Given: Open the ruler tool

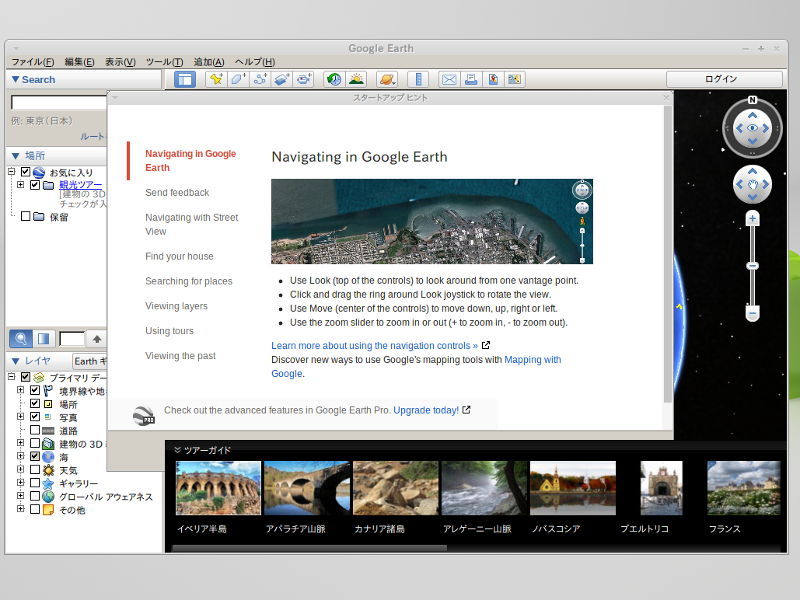Looking at the screenshot, I should (418, 79).
